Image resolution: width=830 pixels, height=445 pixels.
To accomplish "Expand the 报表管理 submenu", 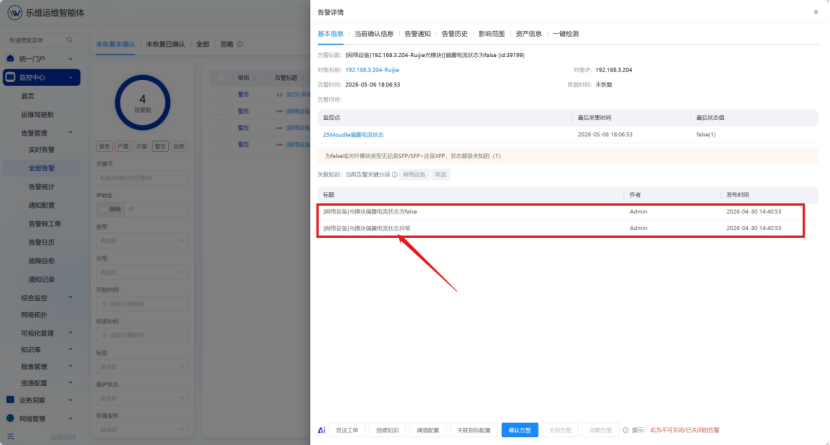I will 70,366.
